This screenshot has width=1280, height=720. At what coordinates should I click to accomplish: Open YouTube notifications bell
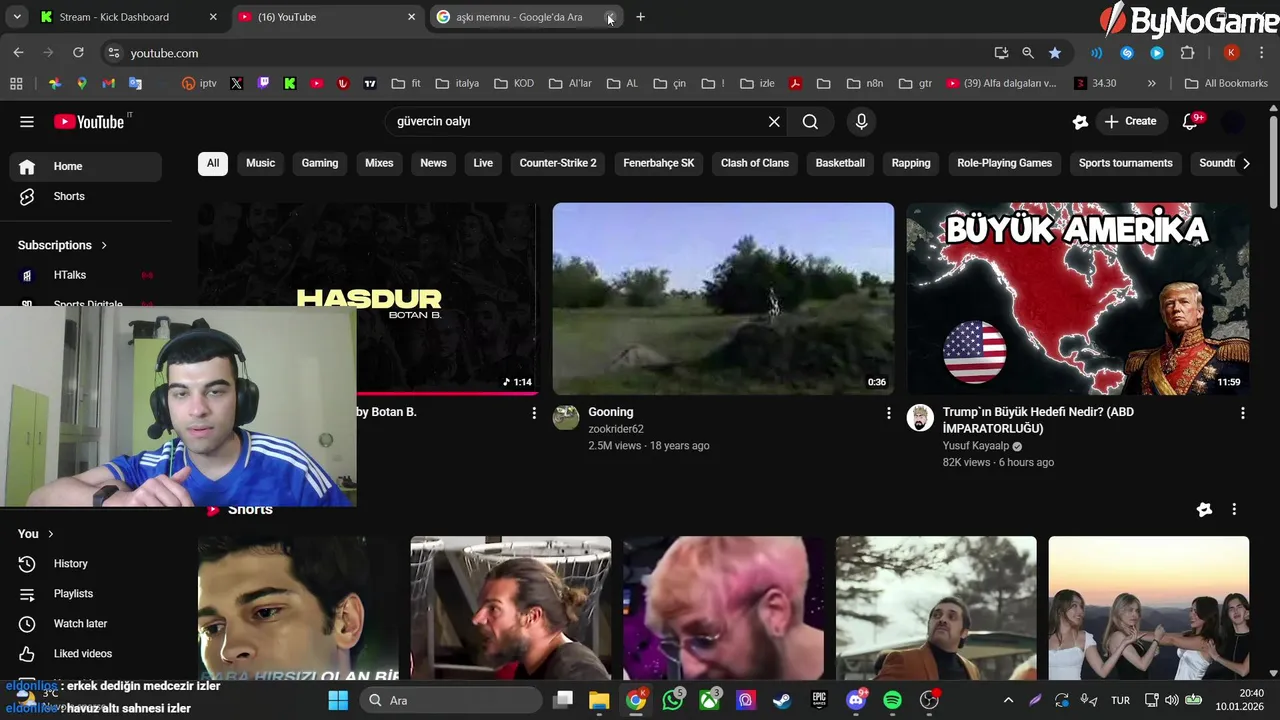tap(1190, 122)
